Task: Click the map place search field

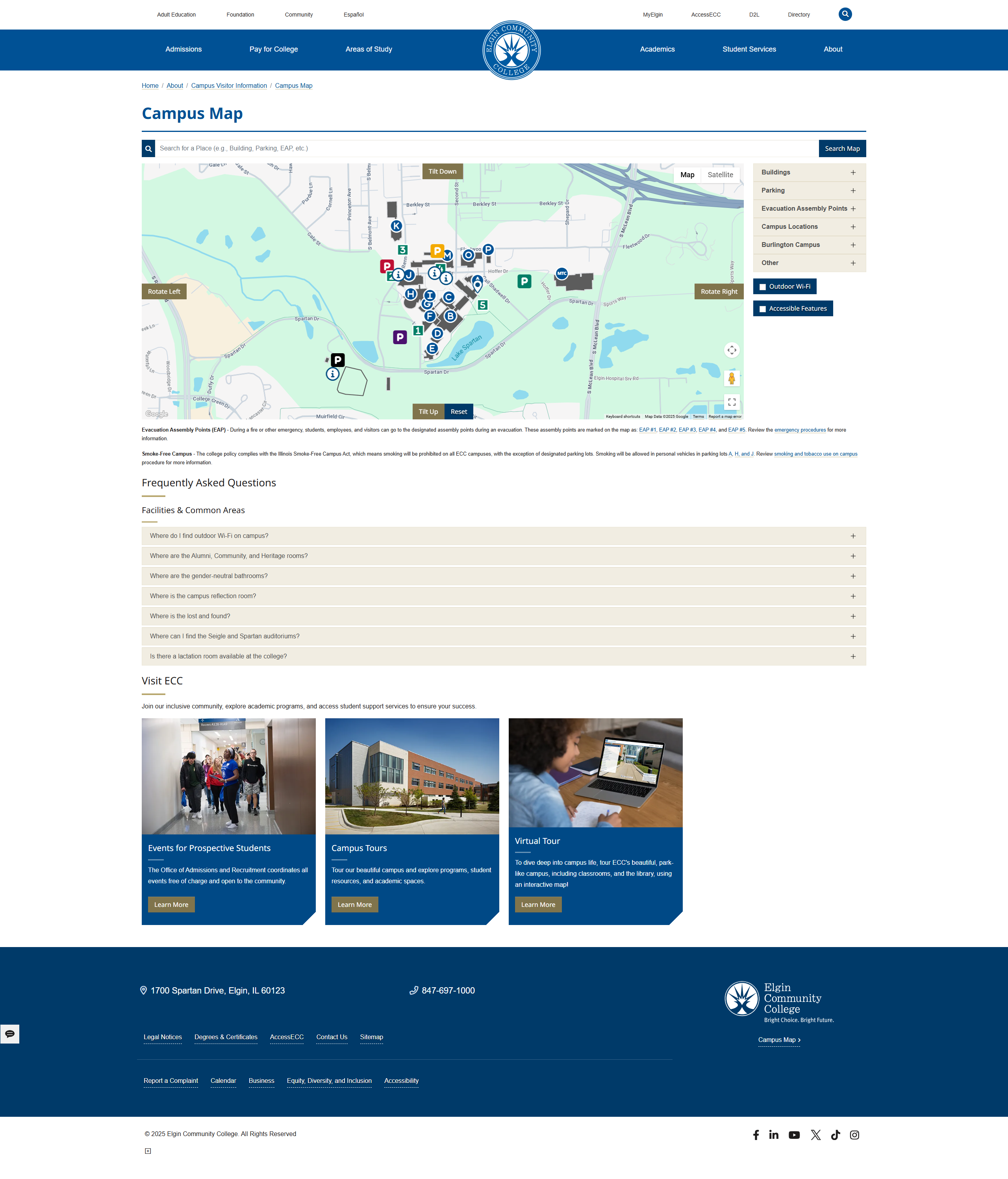Action: coord(486,148)
